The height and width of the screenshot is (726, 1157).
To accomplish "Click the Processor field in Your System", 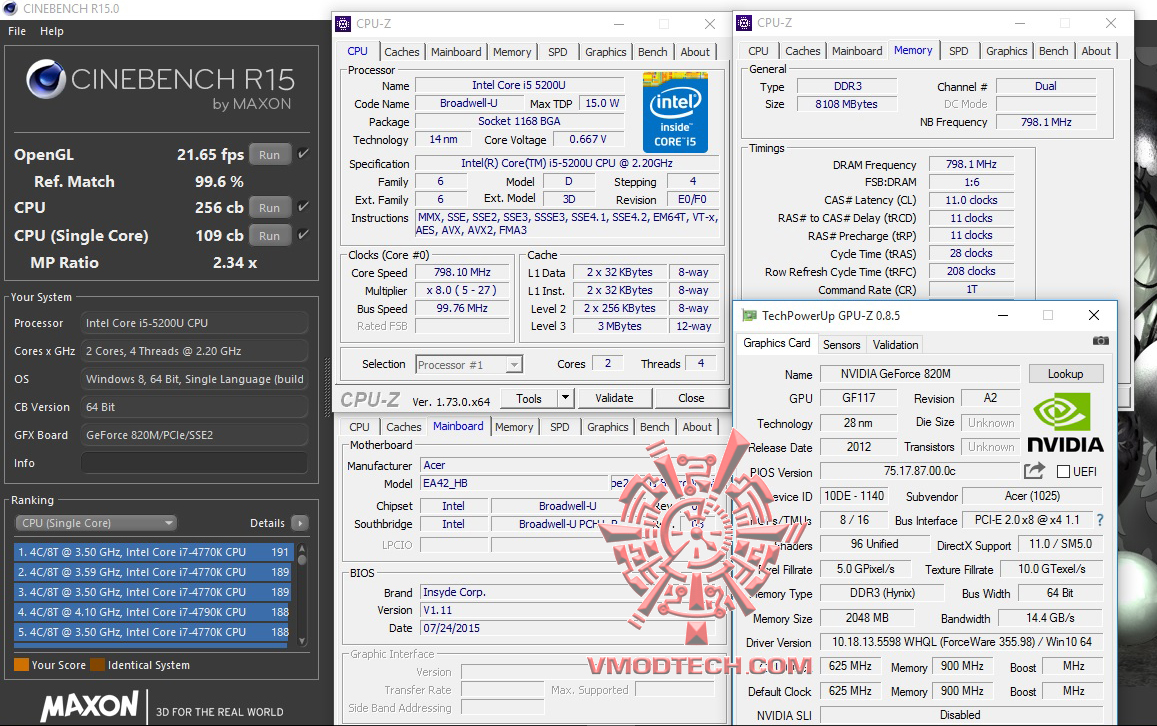I will coord(194,323).
